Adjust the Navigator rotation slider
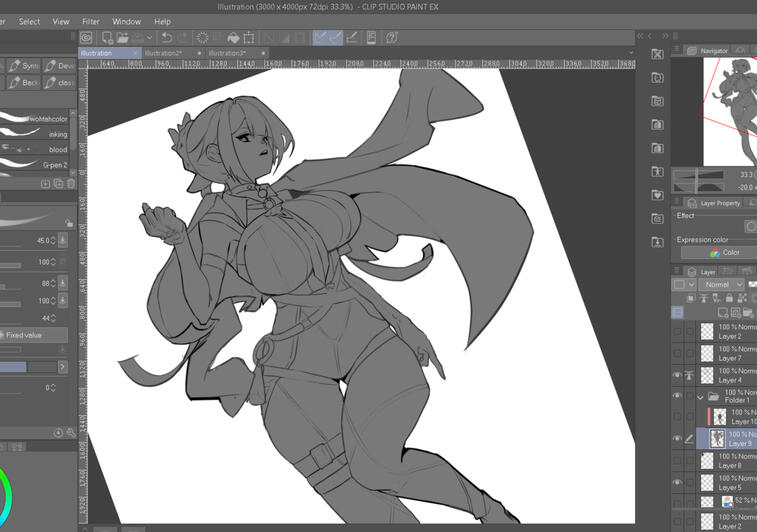757x532 pixels. [699, 187]
